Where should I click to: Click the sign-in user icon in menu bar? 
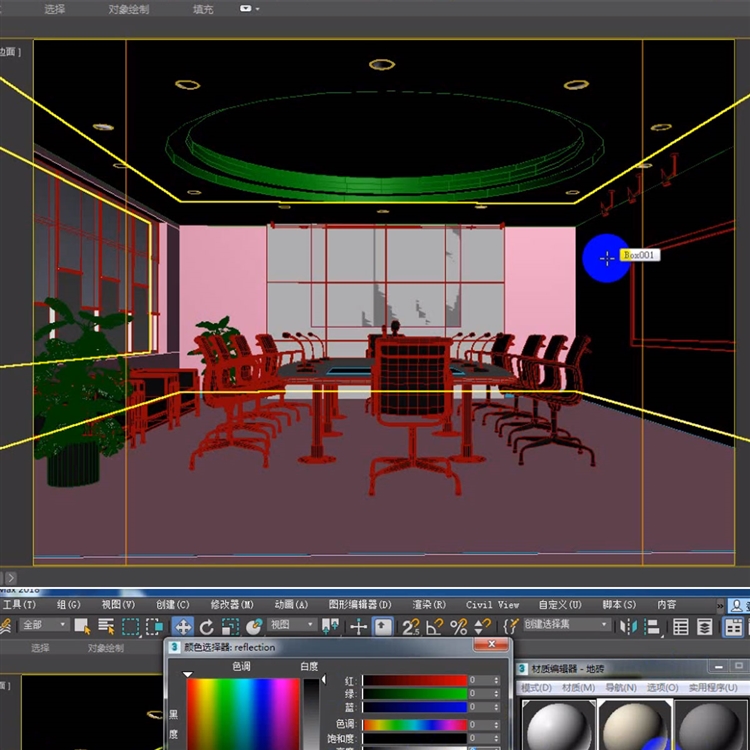[x=738, y=606]
